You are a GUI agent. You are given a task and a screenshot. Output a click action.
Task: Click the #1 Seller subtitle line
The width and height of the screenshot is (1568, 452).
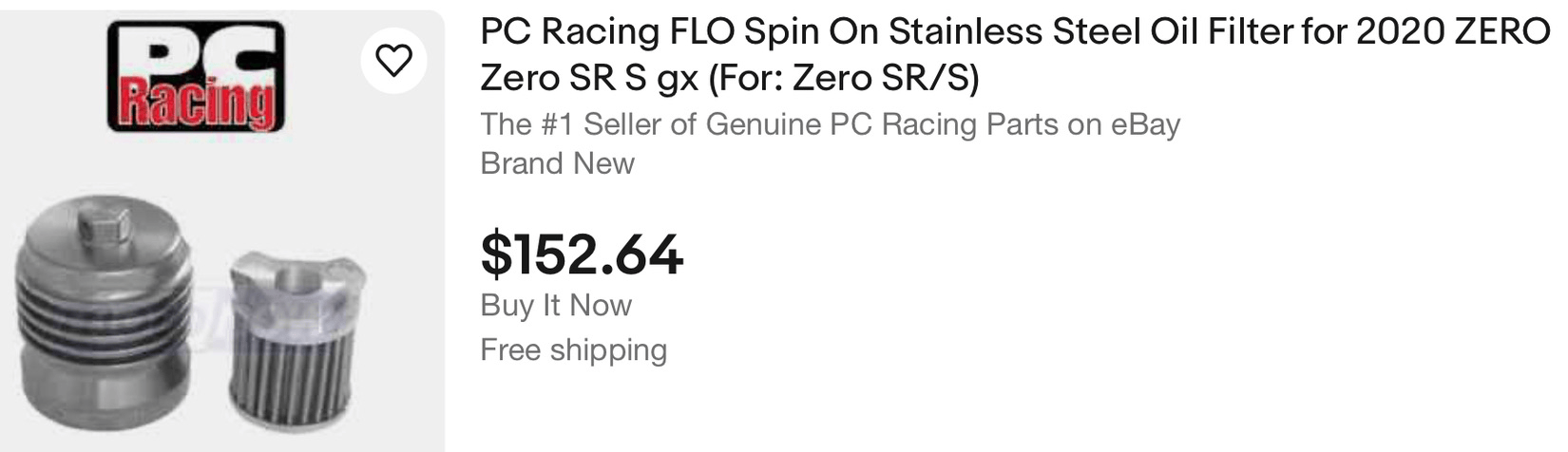click(x=830, y=124)
